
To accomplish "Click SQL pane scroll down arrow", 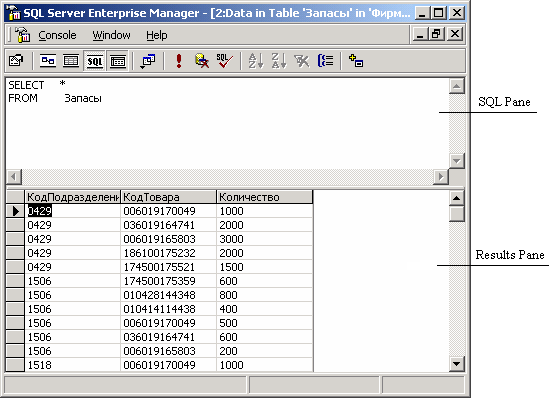I will pos(457,161).
